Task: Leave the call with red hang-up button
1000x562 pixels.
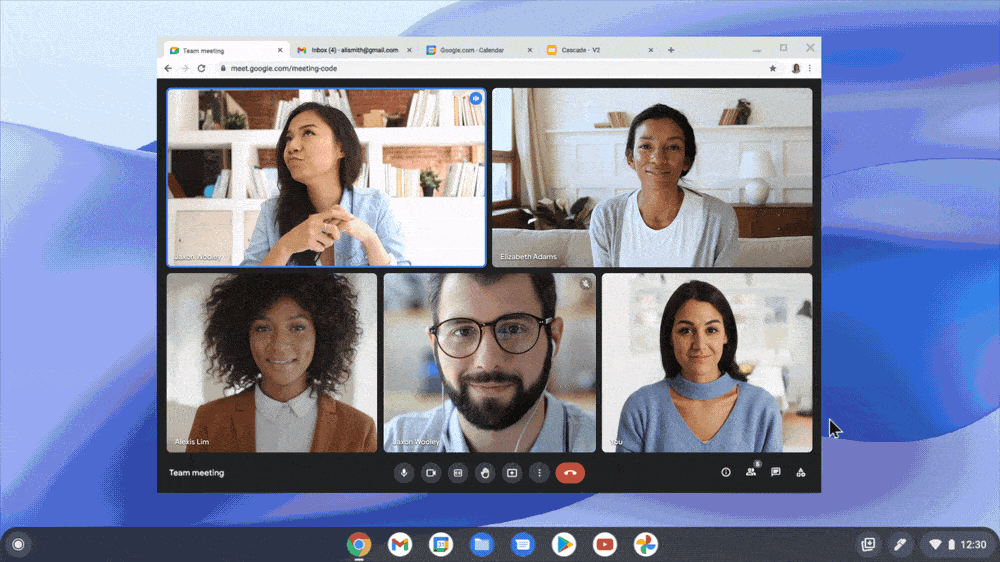Action: click(570, 473)
